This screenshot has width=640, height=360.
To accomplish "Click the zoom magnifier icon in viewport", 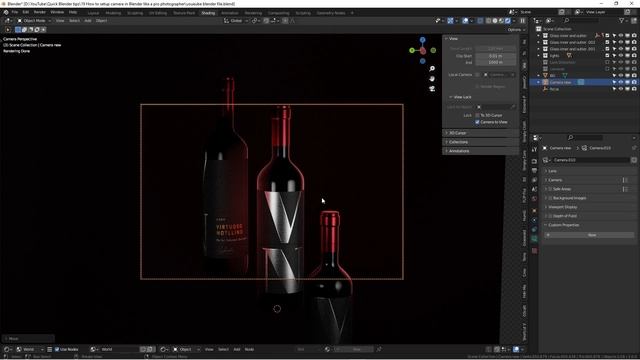I will click(x=432, y=69).
